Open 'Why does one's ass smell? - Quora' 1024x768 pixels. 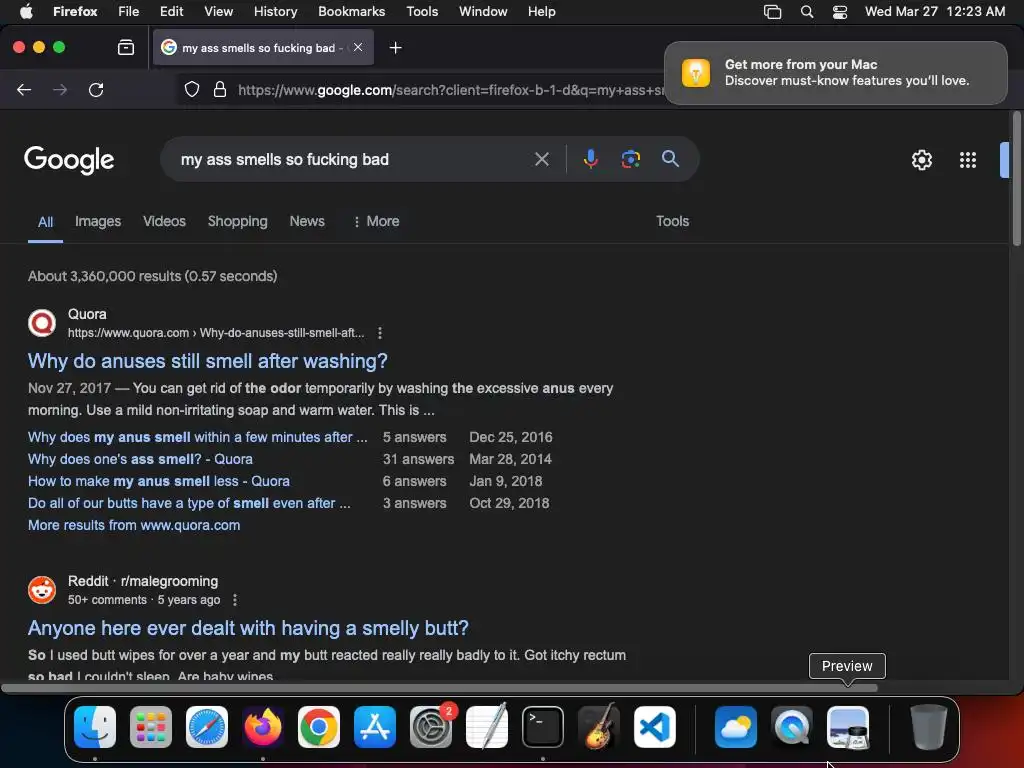tap(140, 459)
